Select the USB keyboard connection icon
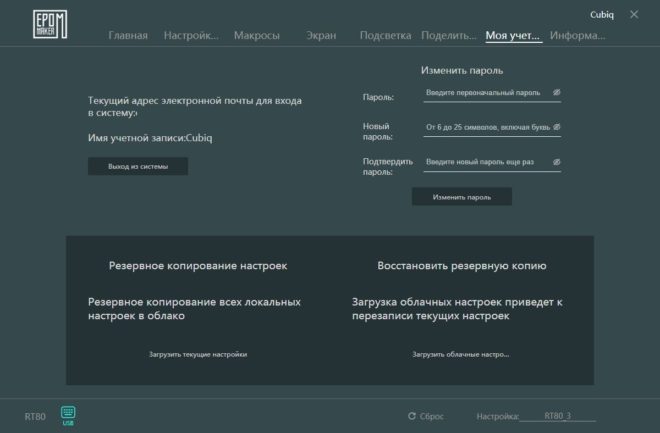The image size is (660, 433). pos(68,415)
